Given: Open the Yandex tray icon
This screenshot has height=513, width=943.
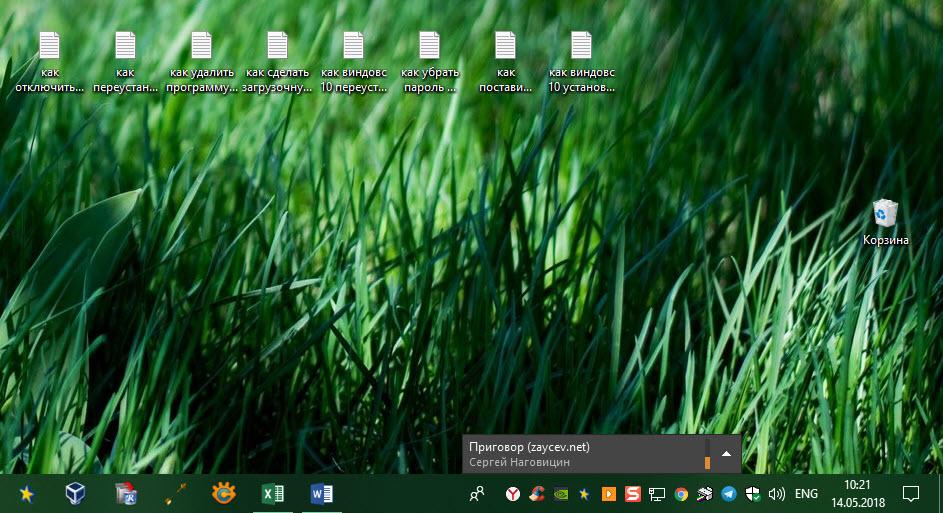Looking at the screenshot, I should (x=512, y=494).
